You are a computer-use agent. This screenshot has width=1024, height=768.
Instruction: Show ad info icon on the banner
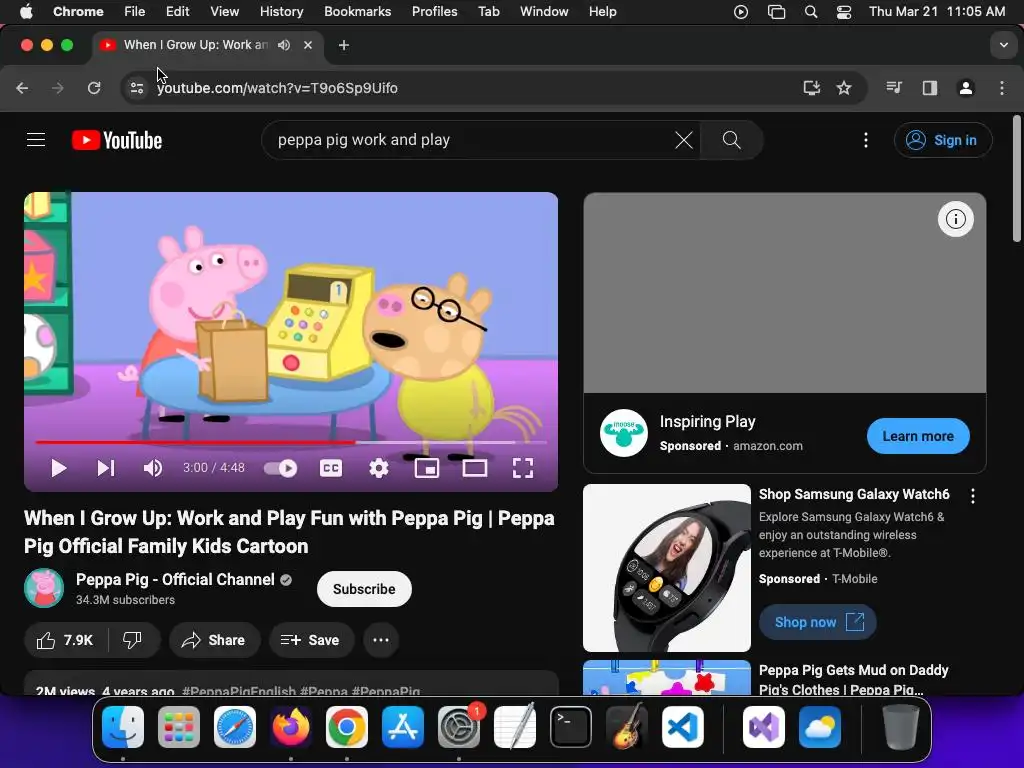(955, 219)
